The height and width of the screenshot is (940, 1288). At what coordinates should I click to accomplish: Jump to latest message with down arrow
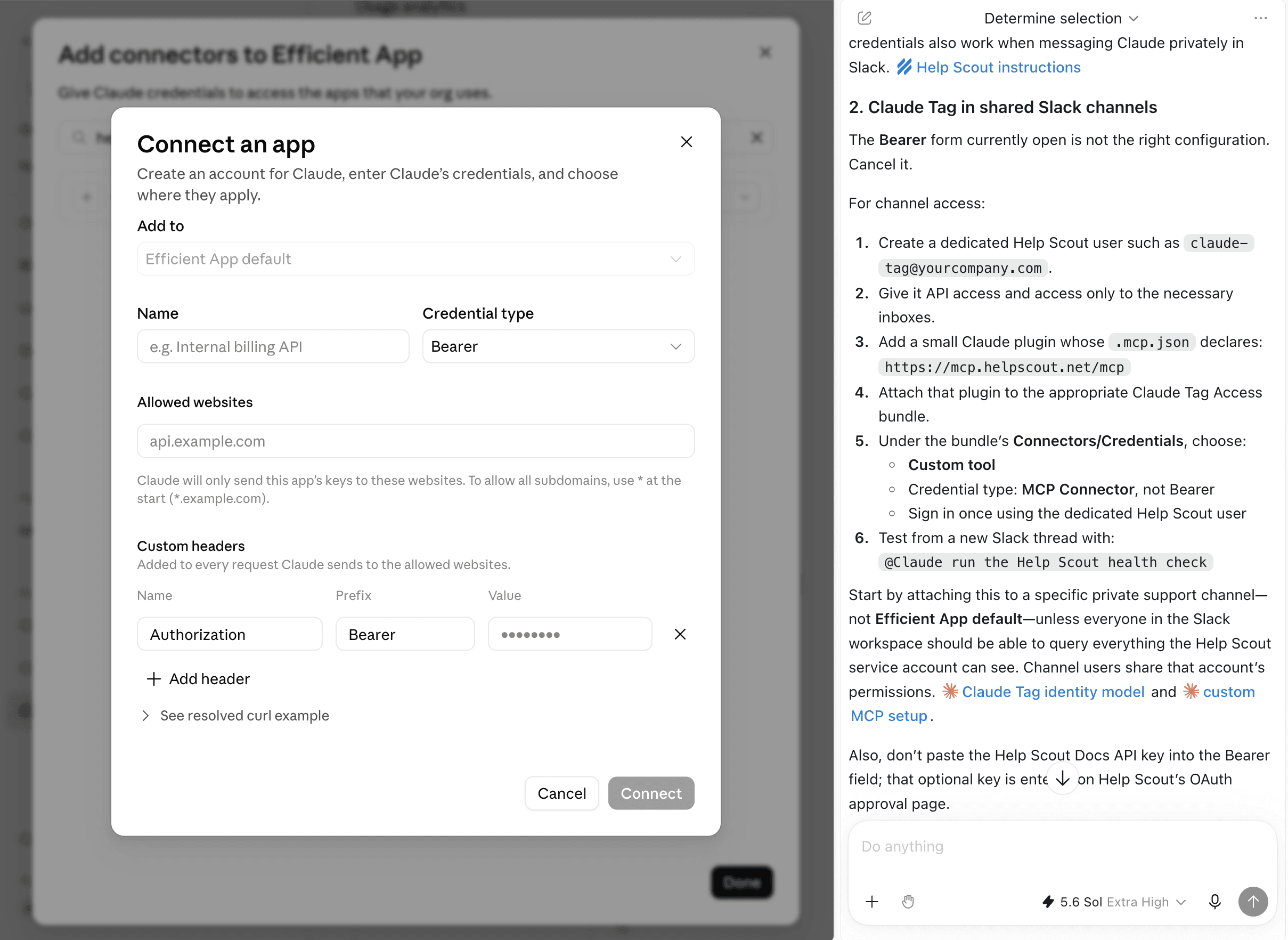tap(1063, 779)
